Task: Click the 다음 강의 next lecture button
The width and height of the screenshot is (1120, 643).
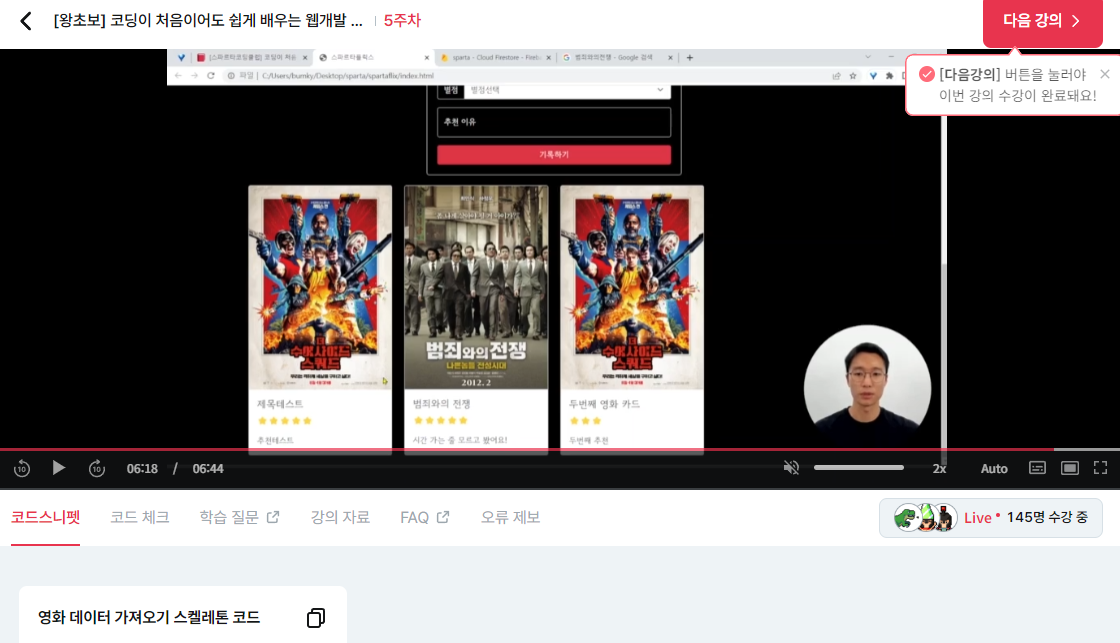Action: pyautogui.click(x=1042, y=22)
